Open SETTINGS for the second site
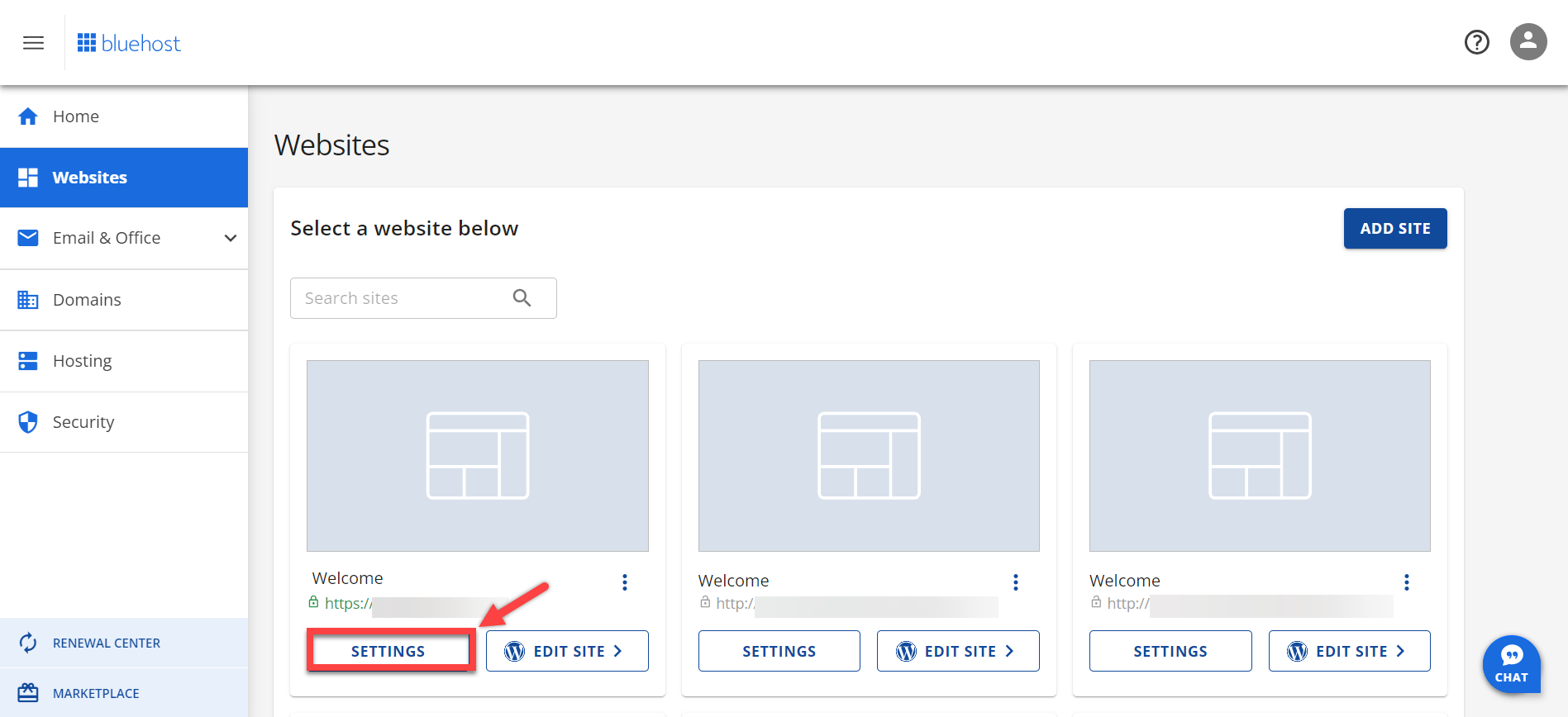The width and height of the screenshot is (1568, 717). tap(779, 651)
